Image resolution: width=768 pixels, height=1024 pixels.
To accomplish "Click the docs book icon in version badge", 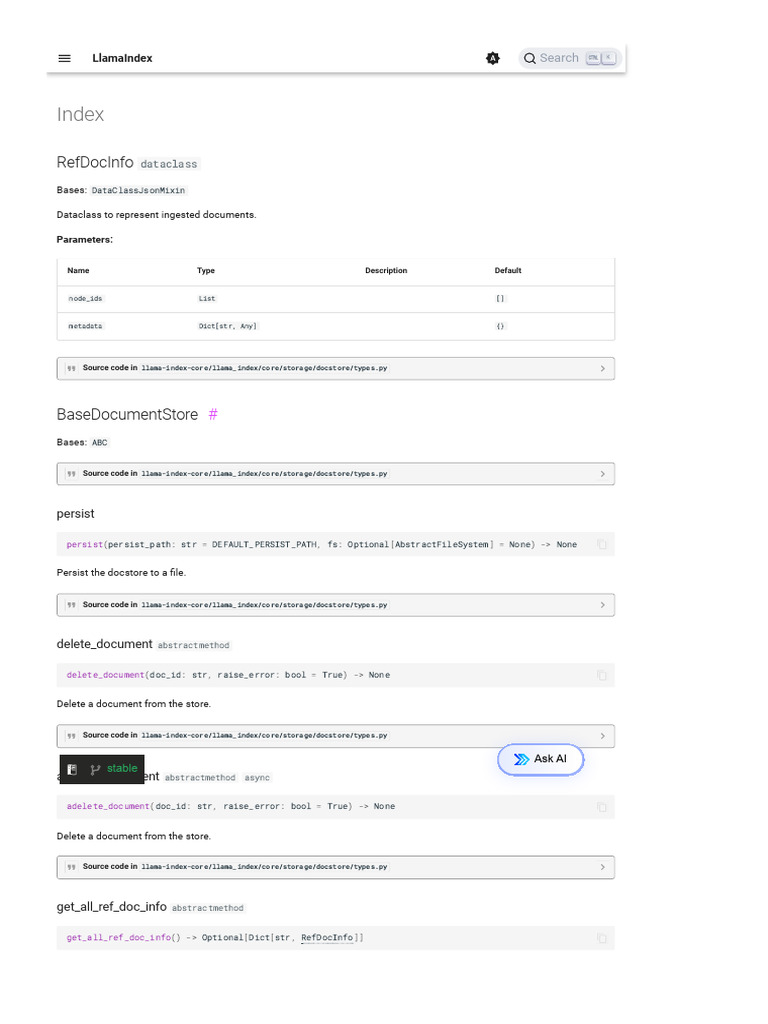I will tap(72, 769).
